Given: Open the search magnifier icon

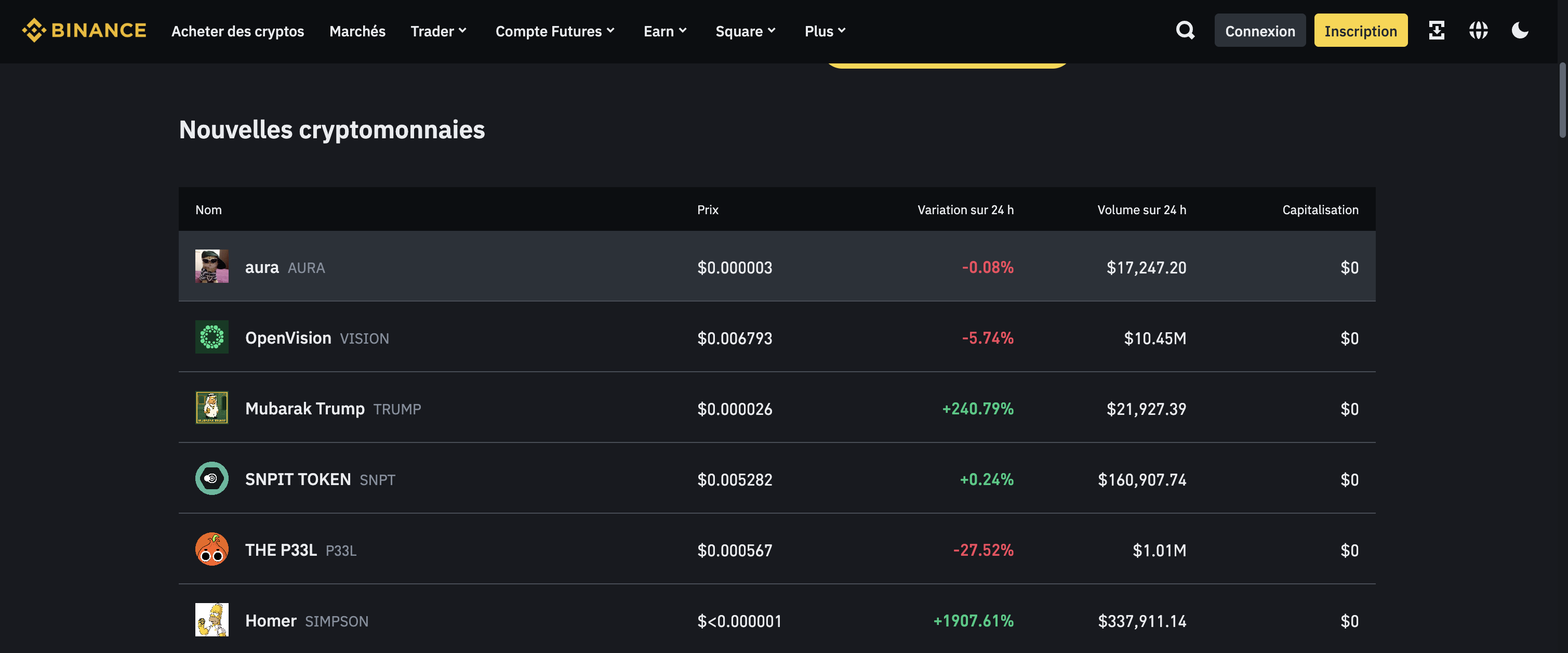Looking at the screenshot, I should coord(1185,31).
